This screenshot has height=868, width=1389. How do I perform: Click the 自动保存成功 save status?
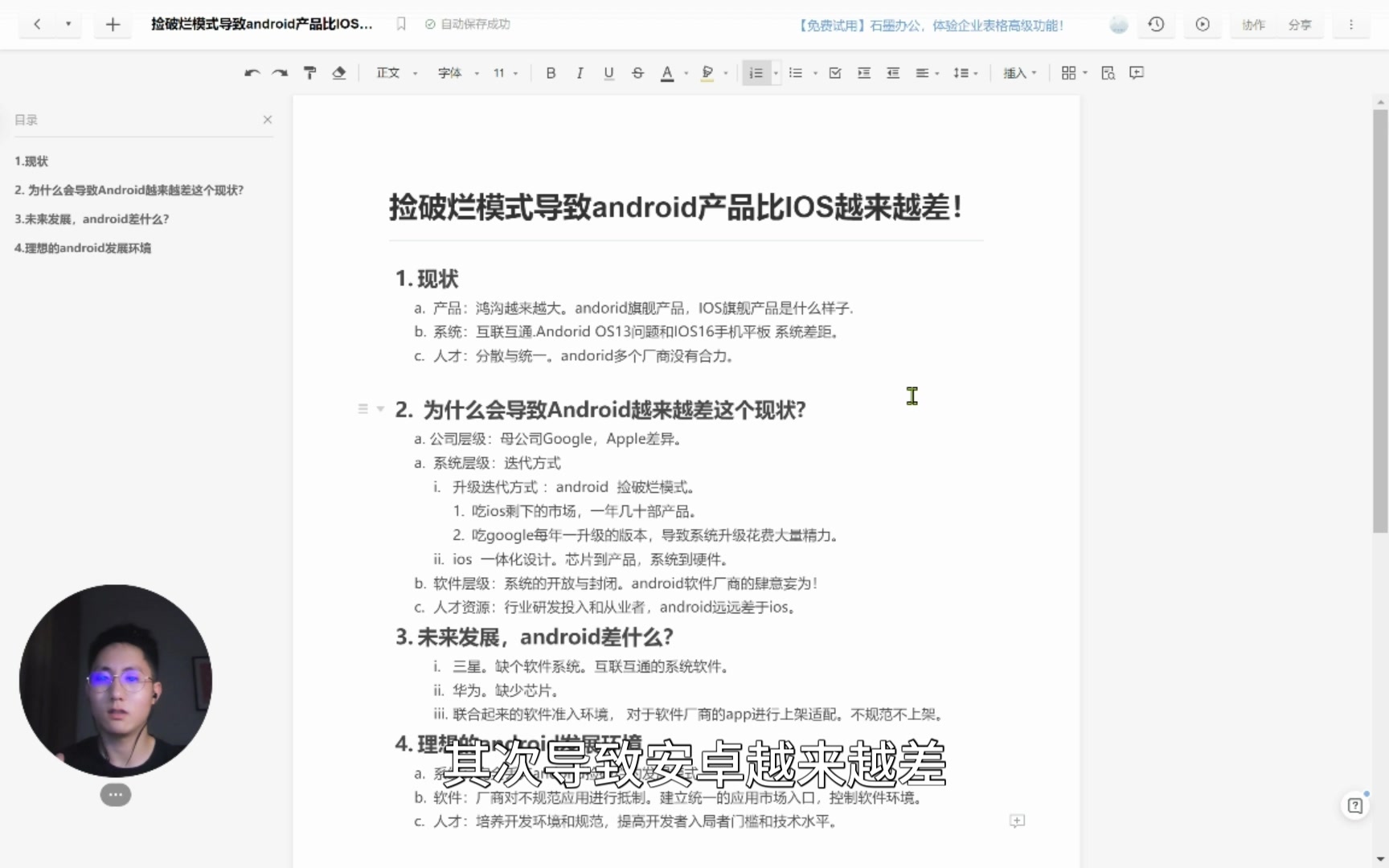468,24
